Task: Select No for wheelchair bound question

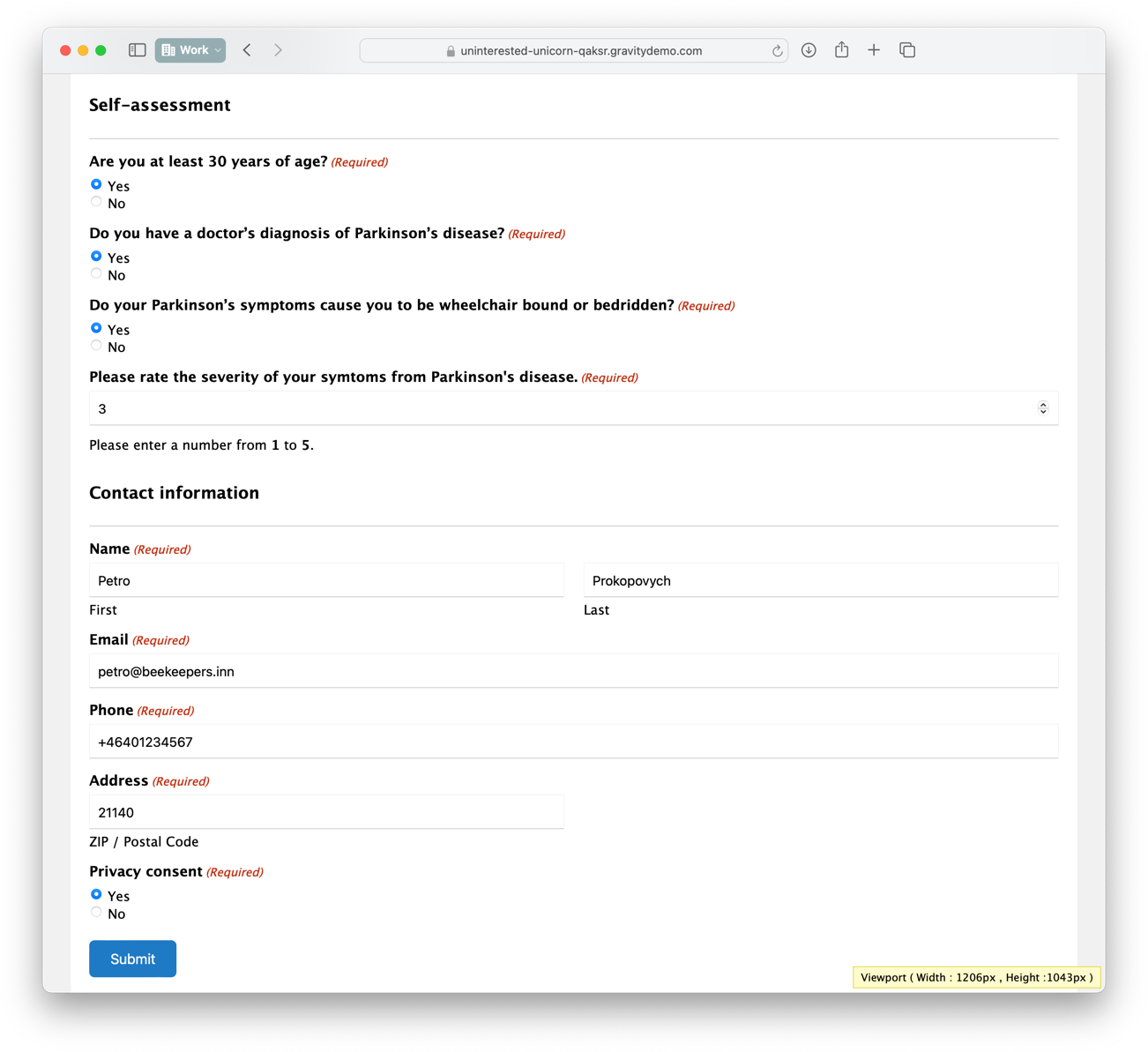Action: point(96,347)
